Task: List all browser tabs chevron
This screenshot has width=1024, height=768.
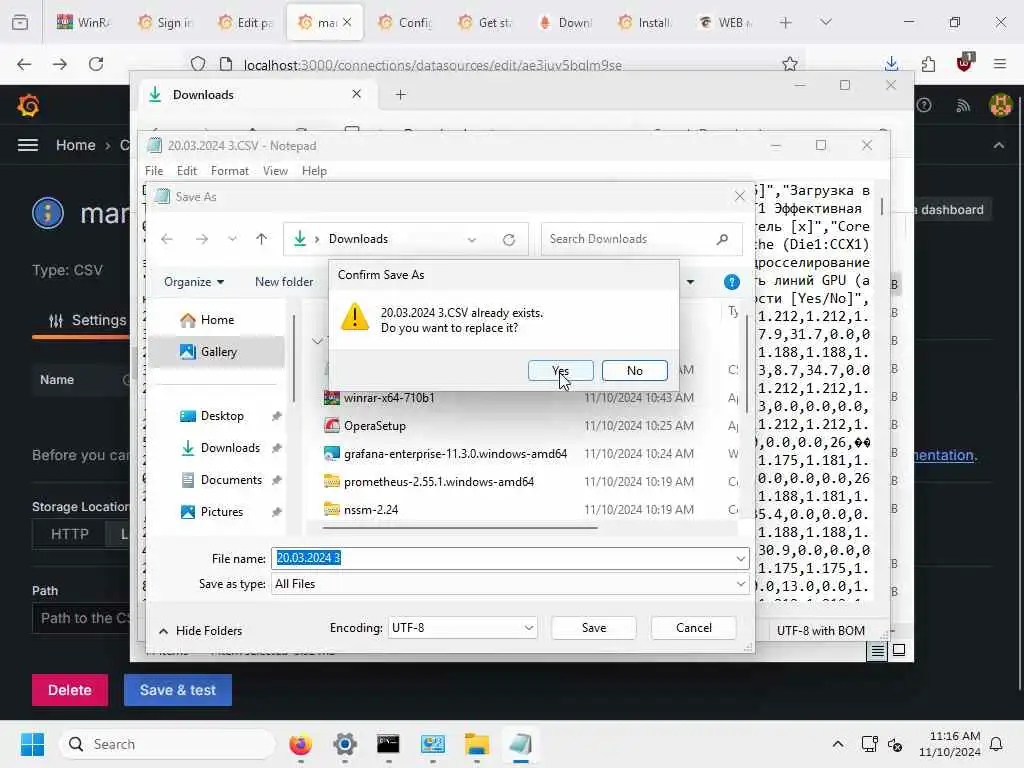Action: (x=826, y=23)
